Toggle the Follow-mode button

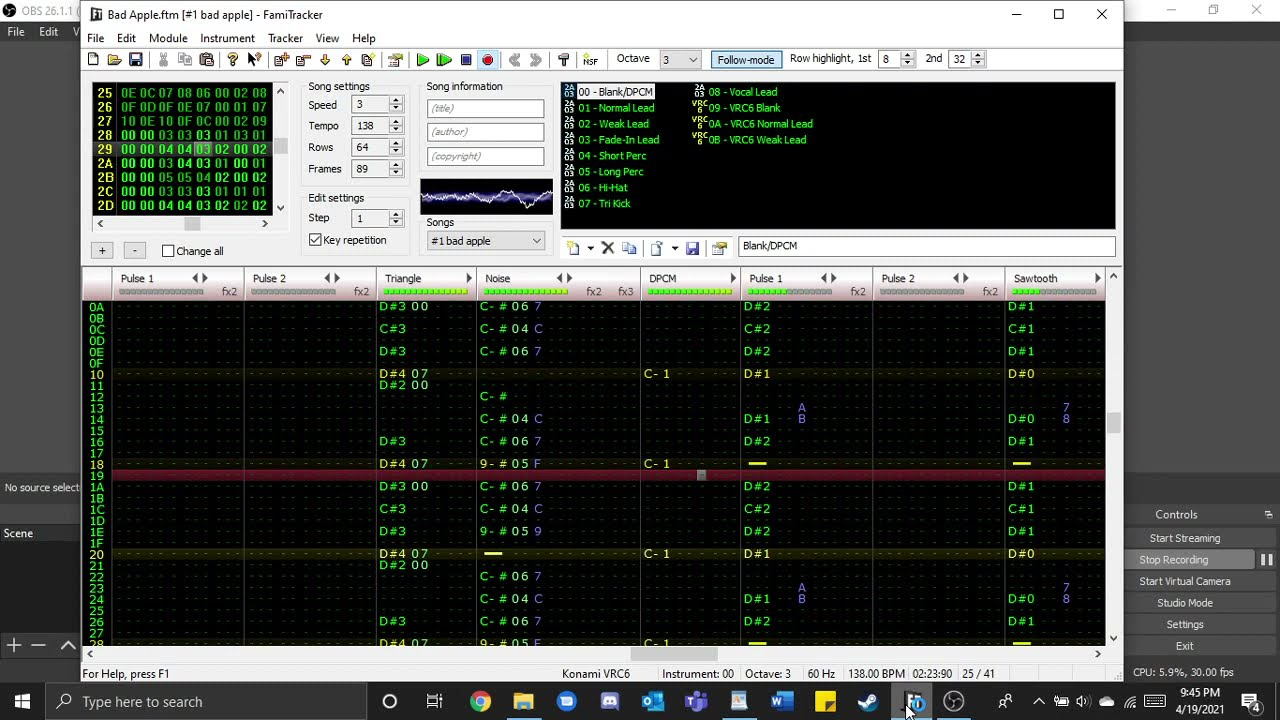[x=745, y=60]
